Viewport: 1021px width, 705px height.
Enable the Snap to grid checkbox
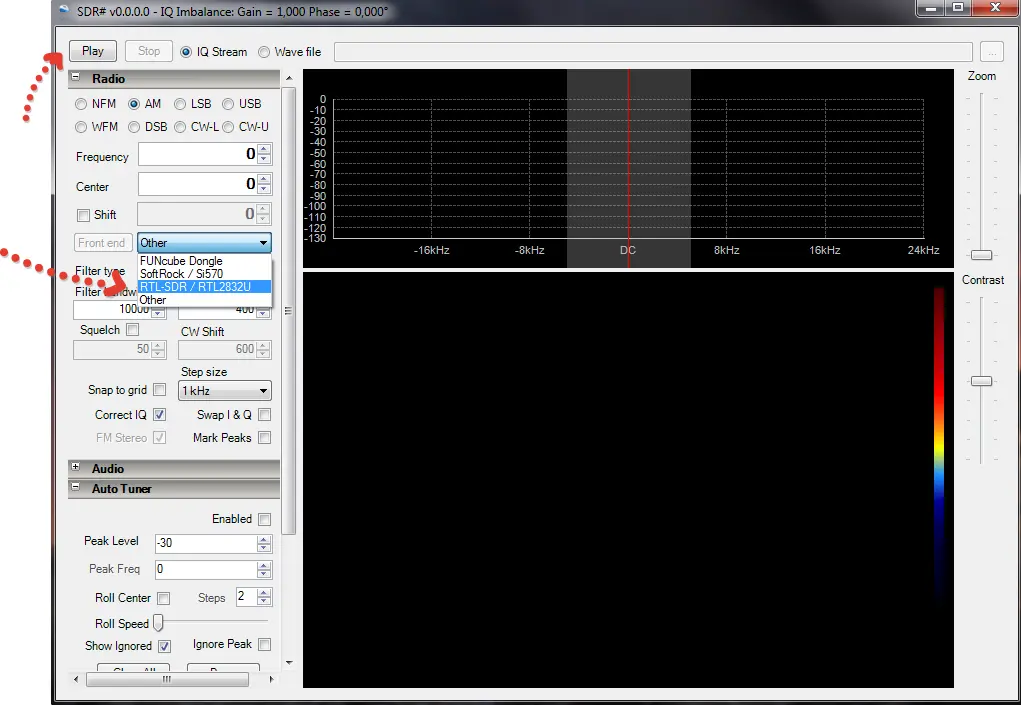(159, 390)
